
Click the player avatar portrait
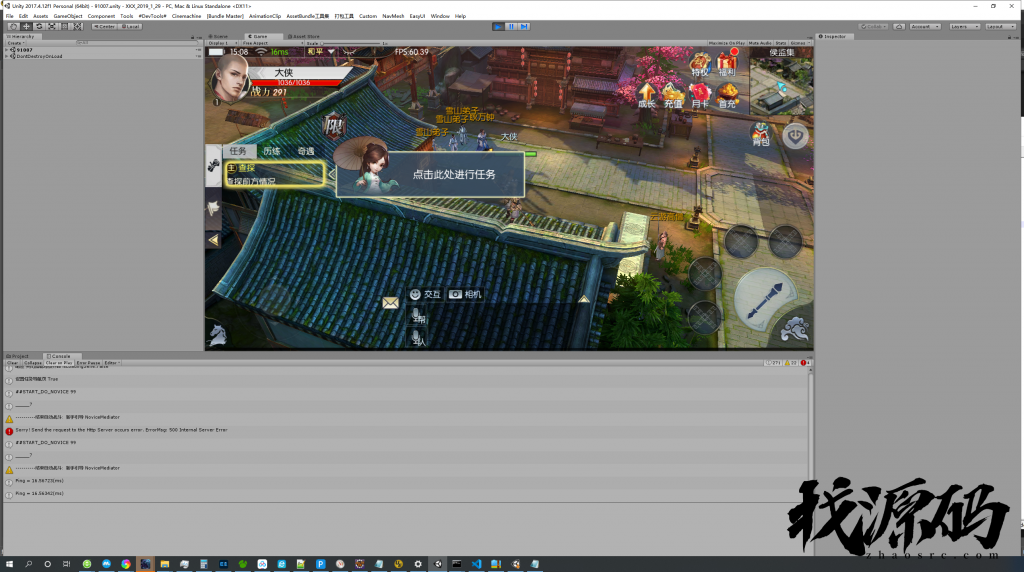point(229,78)
